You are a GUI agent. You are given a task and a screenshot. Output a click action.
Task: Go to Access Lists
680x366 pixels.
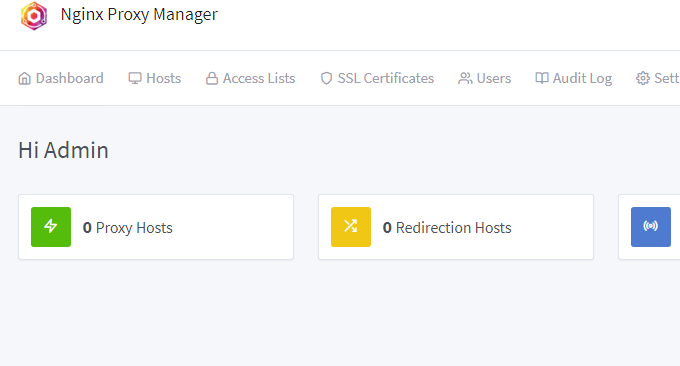(x=250, y=78)
